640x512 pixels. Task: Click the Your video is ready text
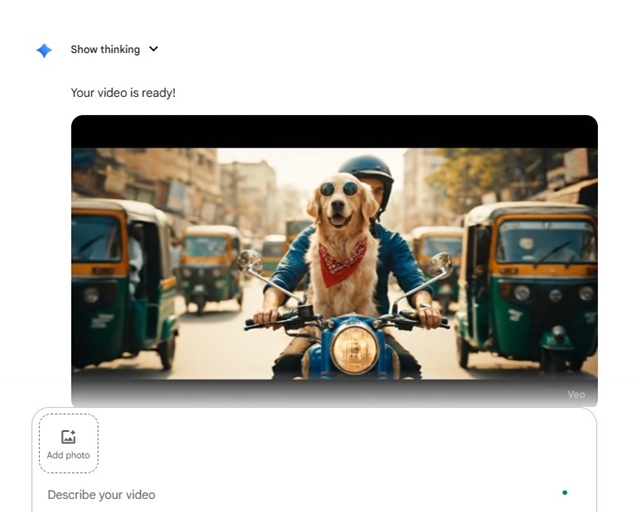(123, 93)
